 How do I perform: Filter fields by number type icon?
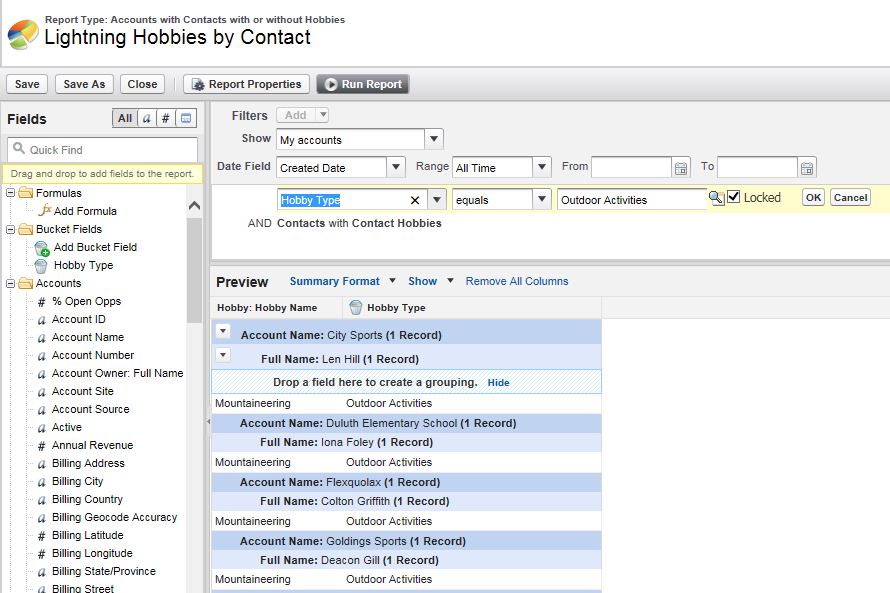166,118
